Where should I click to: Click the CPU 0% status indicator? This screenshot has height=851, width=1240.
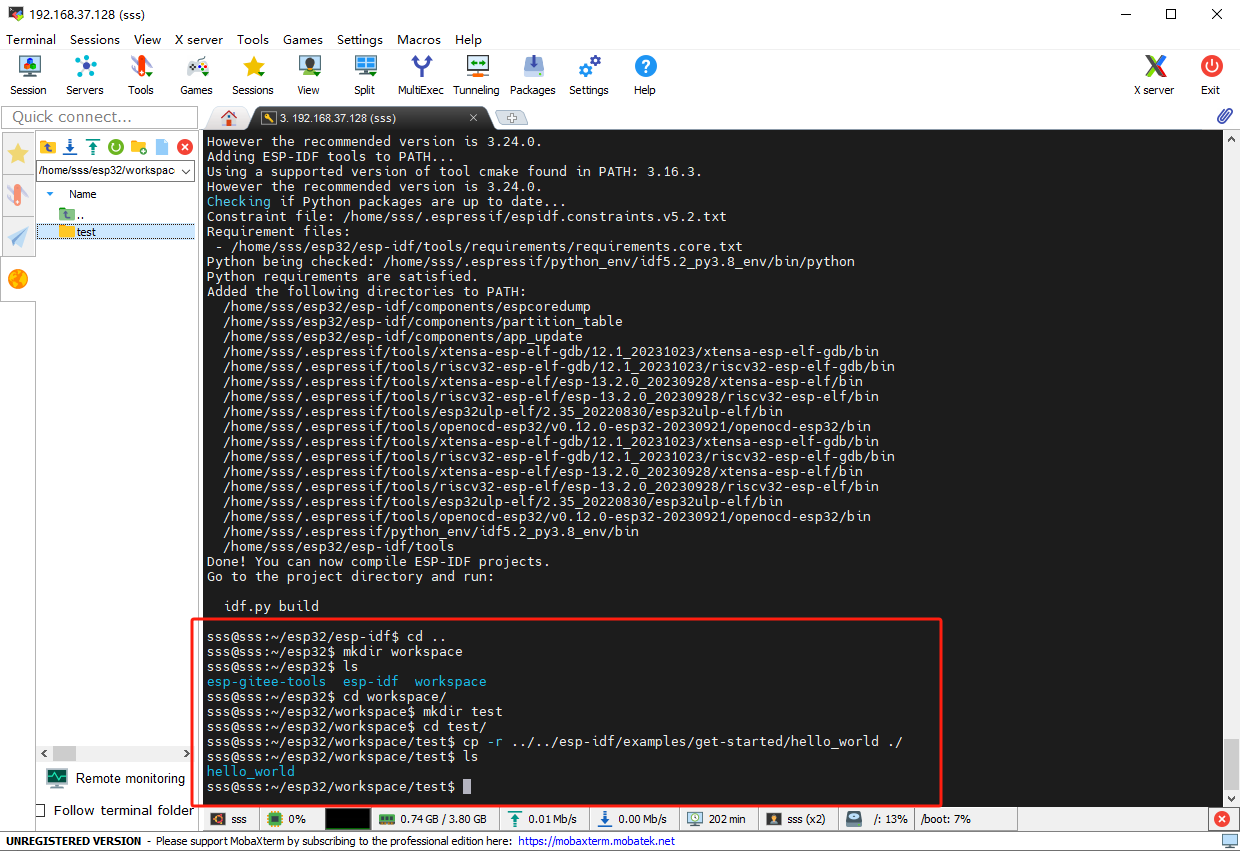coord(289,819)
